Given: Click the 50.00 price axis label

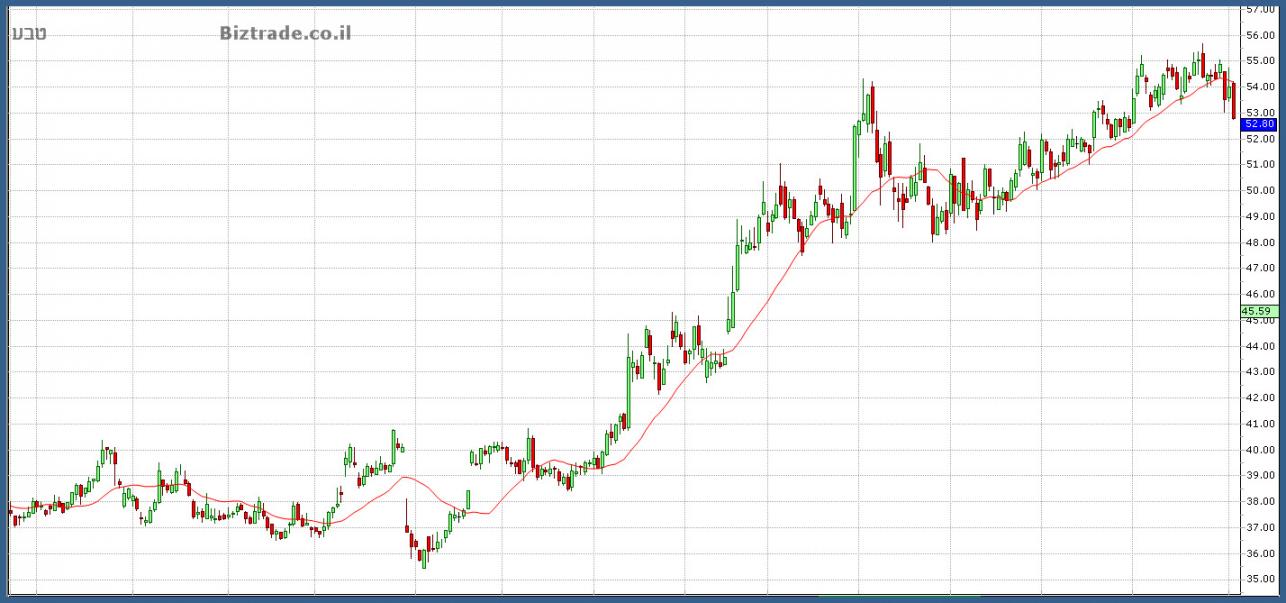Looking at the screenshot, I should tap(1259, 191).
